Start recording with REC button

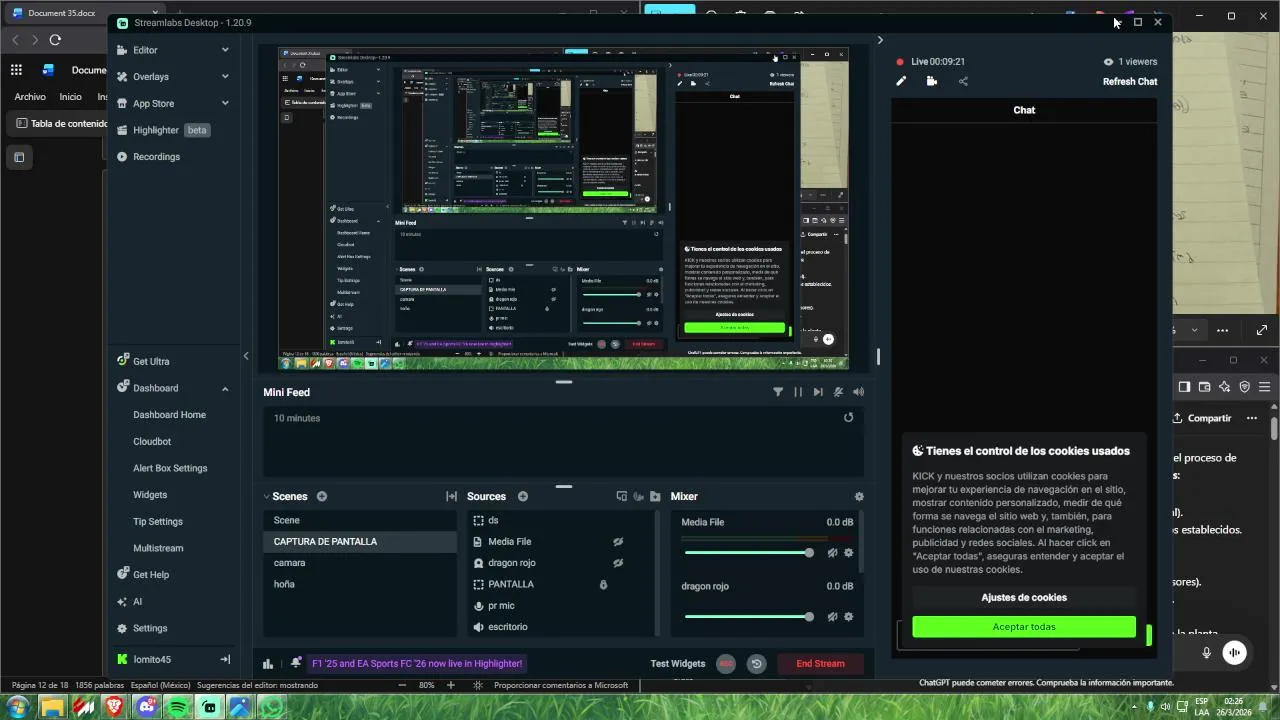pyautogui.click(x=726, y=663)
